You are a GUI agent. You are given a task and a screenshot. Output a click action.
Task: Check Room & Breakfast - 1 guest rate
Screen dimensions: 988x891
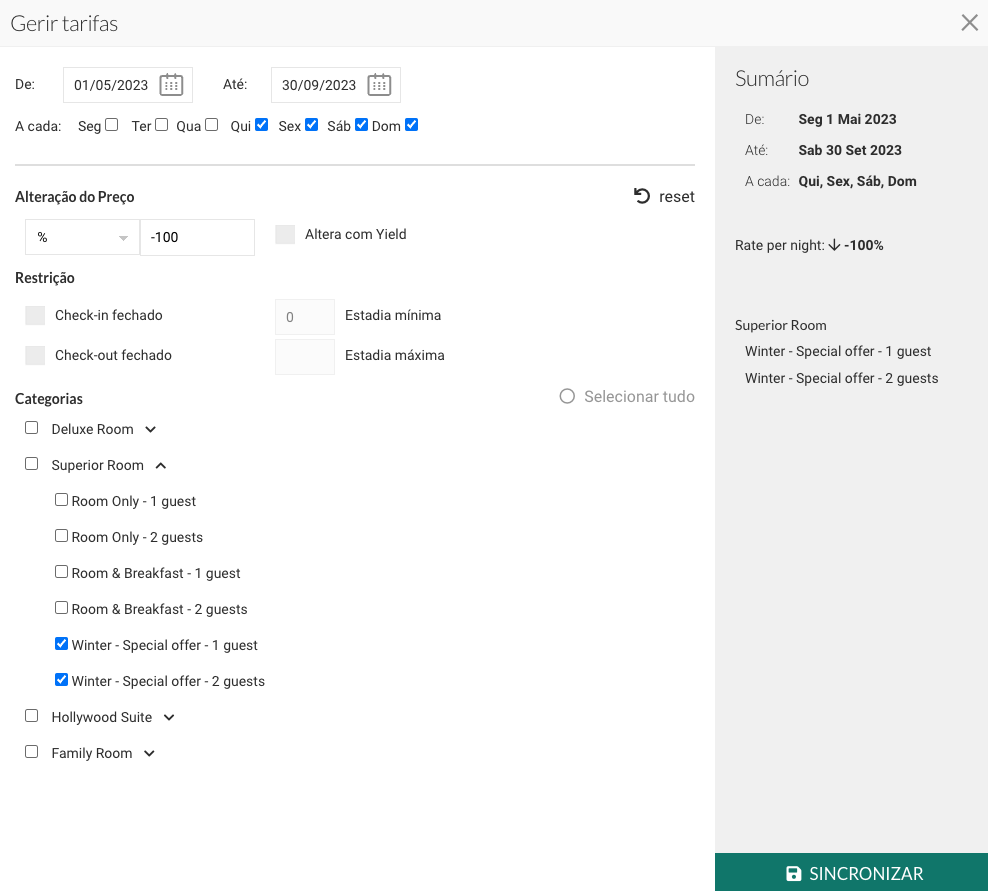point(61,572)
